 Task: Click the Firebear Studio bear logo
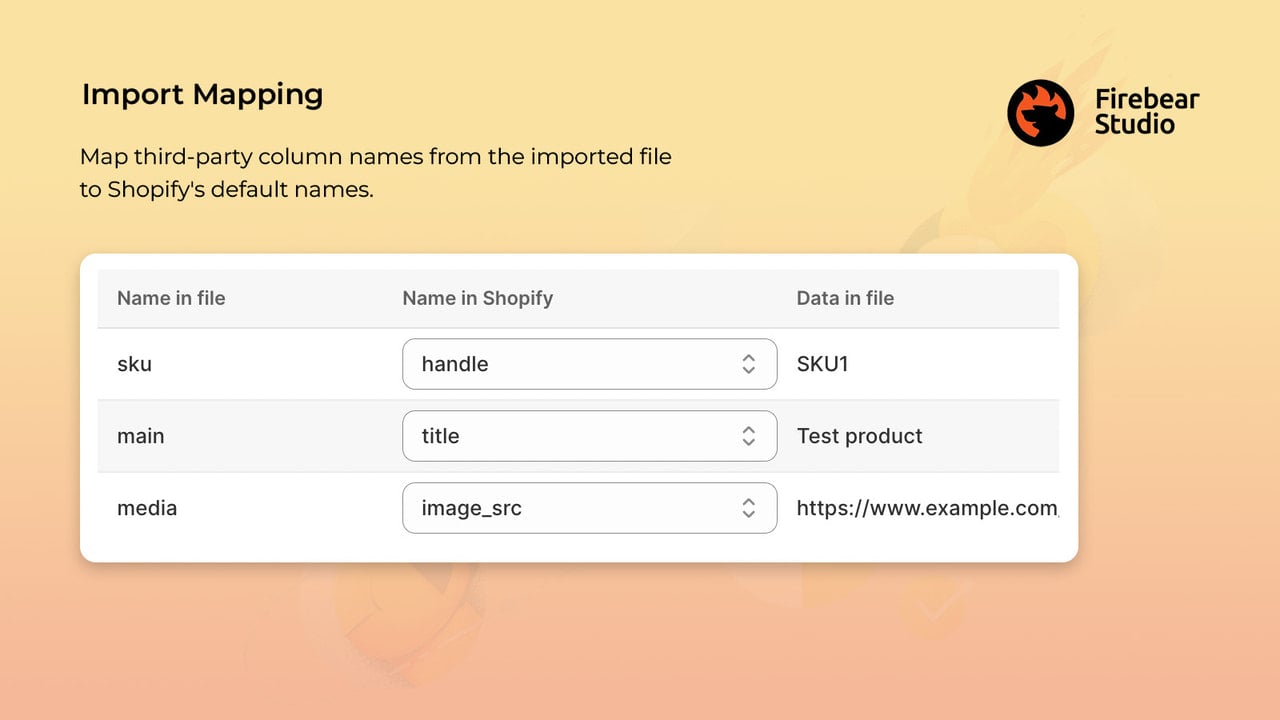pyautogui.click(x=1040, y=113)
